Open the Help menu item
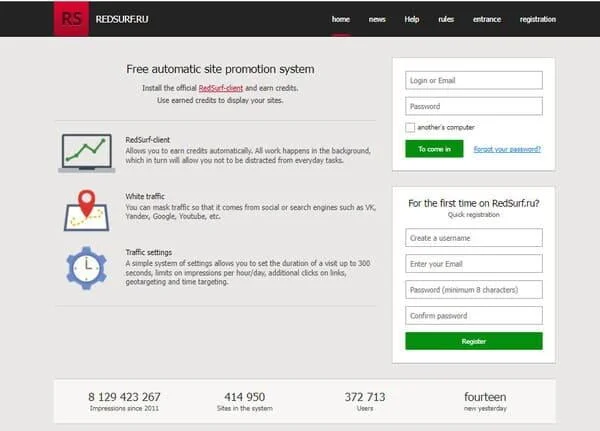 (x=412, y=19)
